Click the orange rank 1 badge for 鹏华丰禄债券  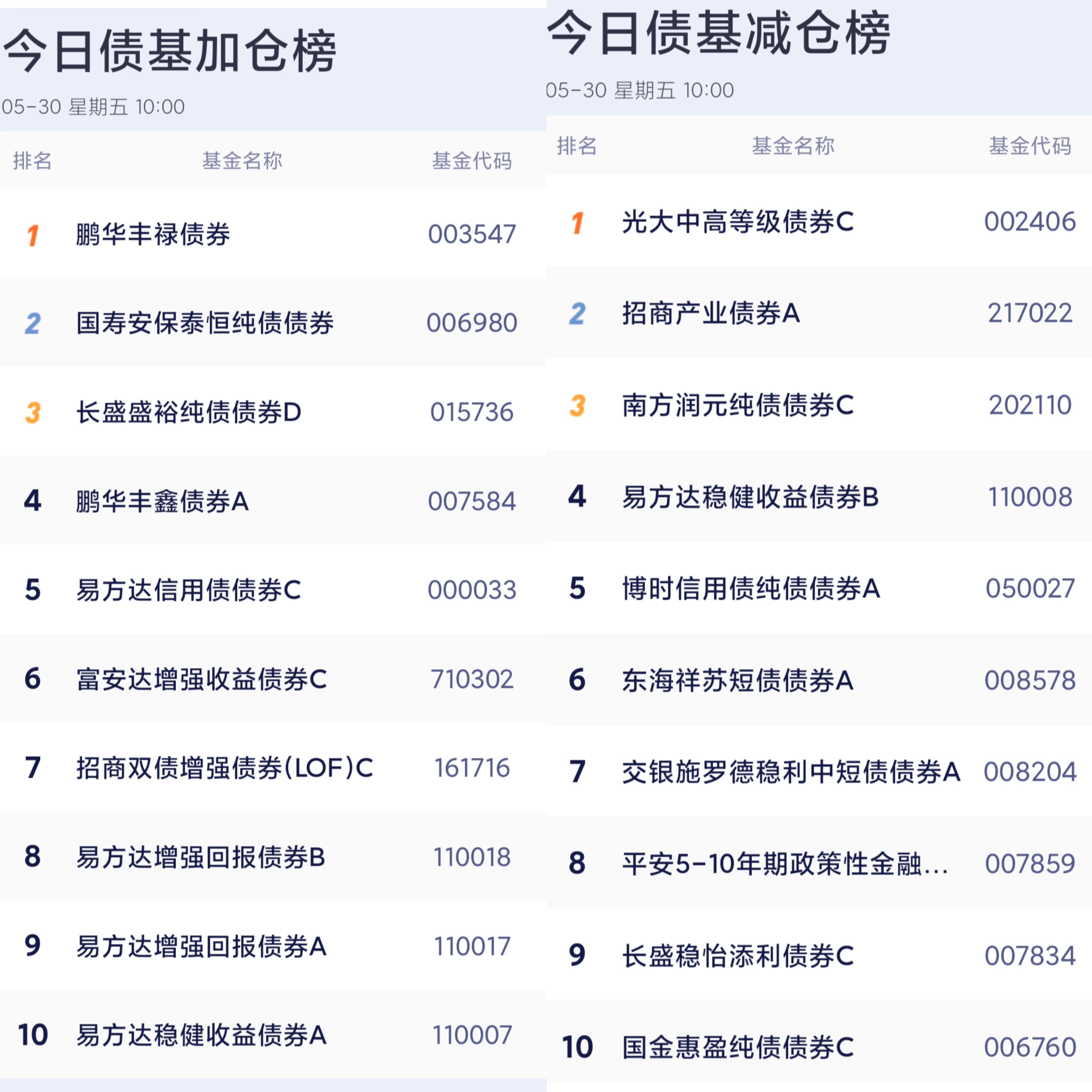click(33, 235)
